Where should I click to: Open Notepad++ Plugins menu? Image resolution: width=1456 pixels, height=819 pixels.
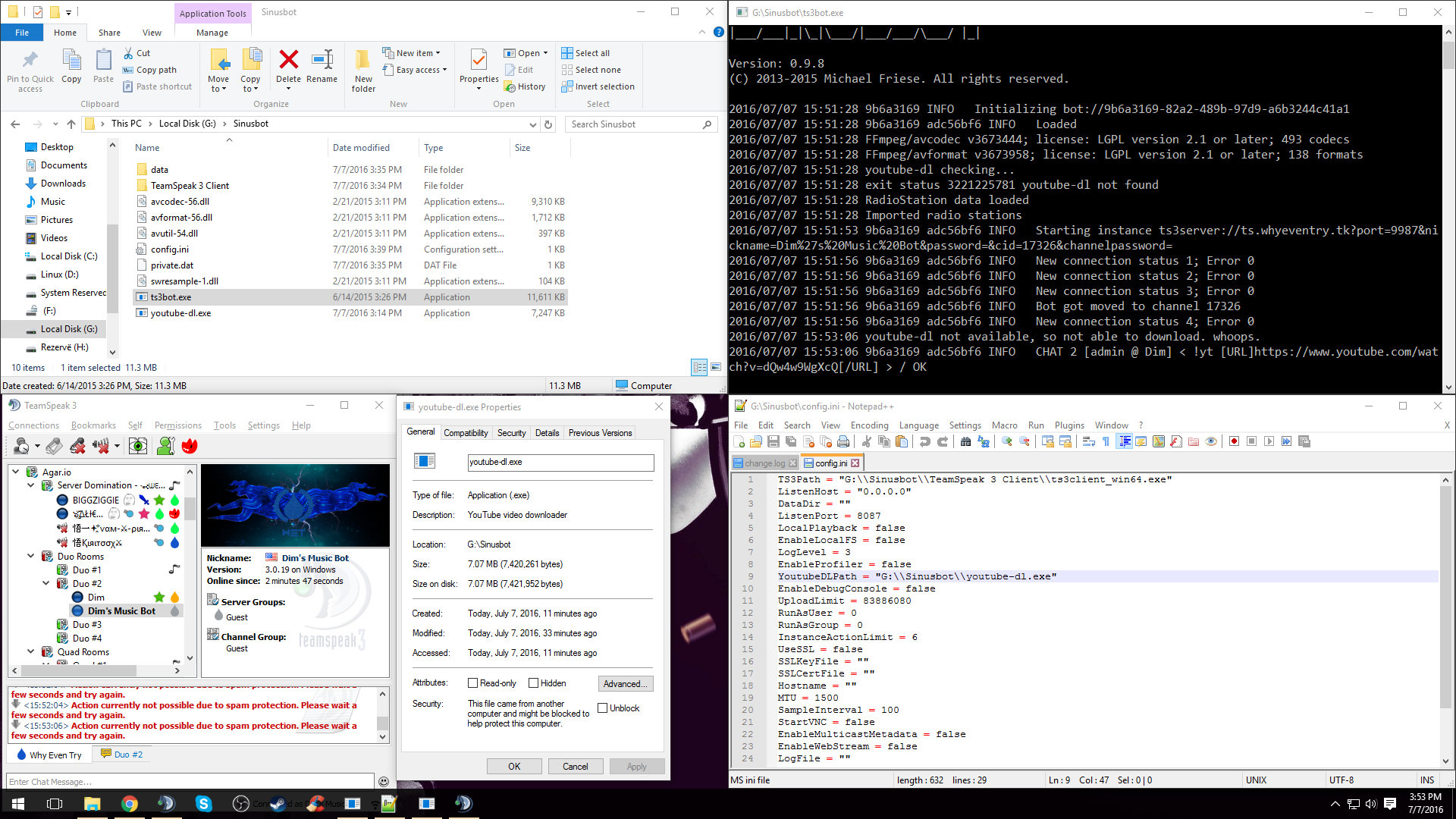click(1069, 425)
